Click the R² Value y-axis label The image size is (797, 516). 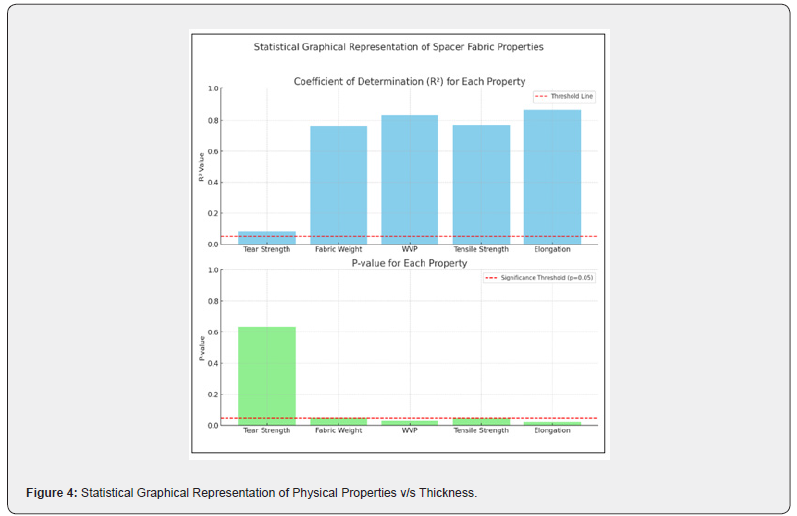201,166
